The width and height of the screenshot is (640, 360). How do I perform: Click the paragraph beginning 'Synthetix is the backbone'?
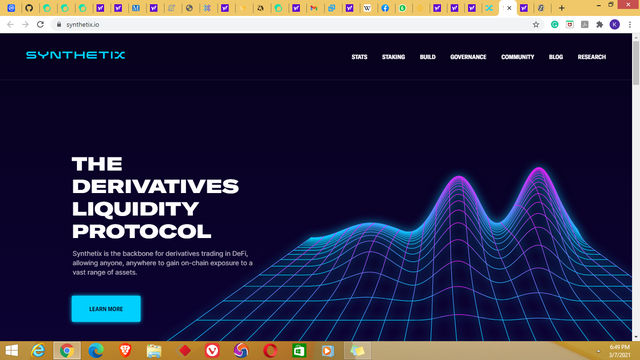pos(162,263)
